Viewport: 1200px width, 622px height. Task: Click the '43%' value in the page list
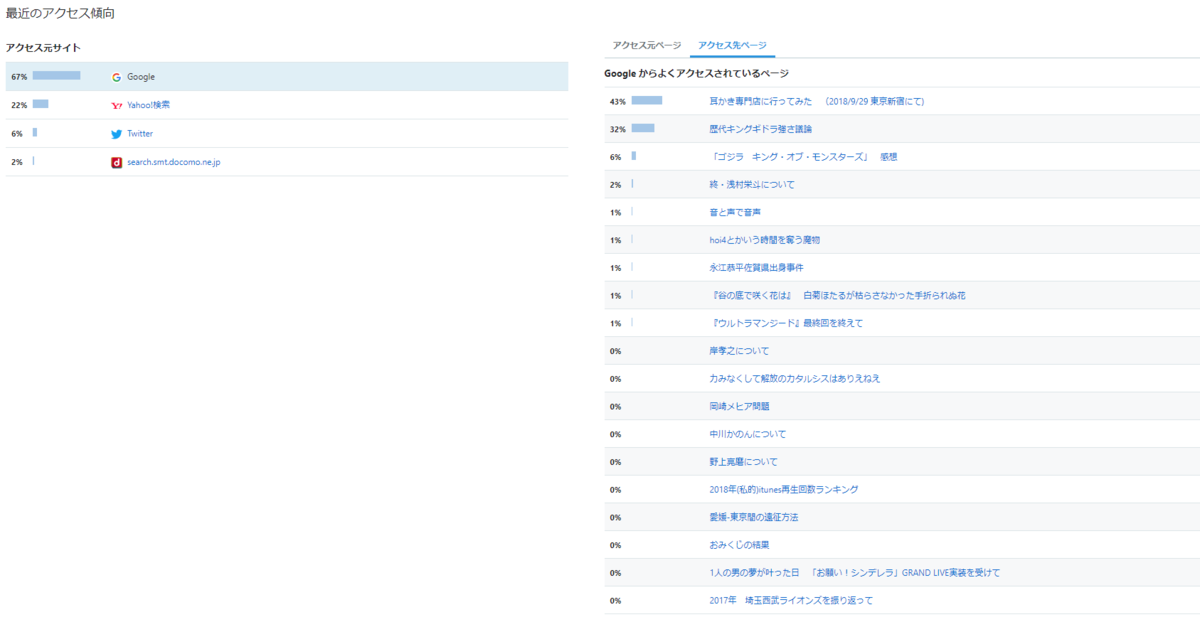617,101
